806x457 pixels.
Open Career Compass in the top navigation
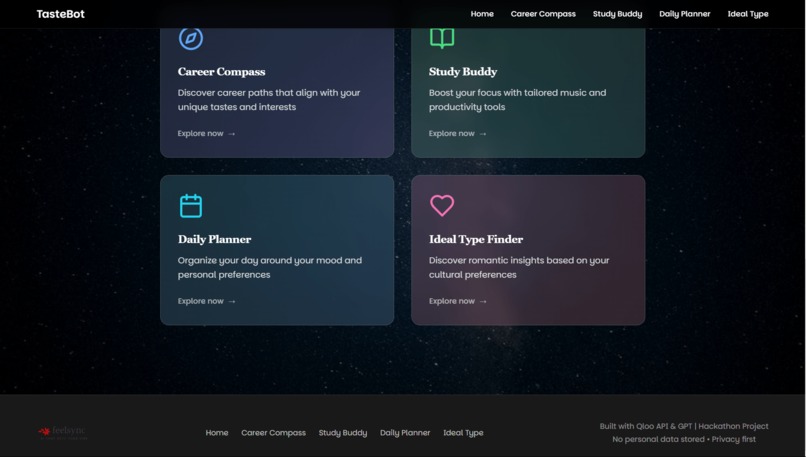tap(543, 14)
